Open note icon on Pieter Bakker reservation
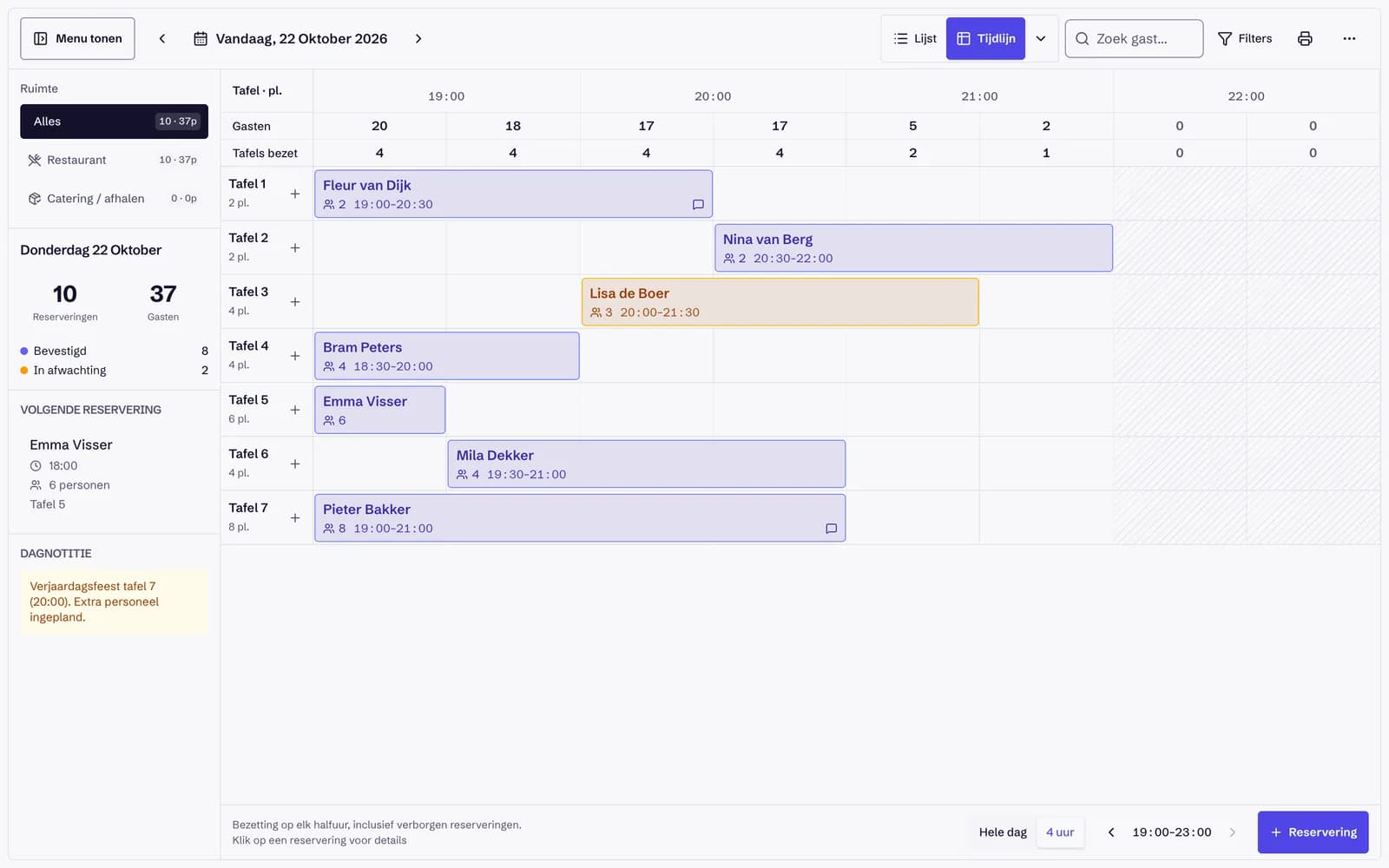1389x868 pixels. 831,529
